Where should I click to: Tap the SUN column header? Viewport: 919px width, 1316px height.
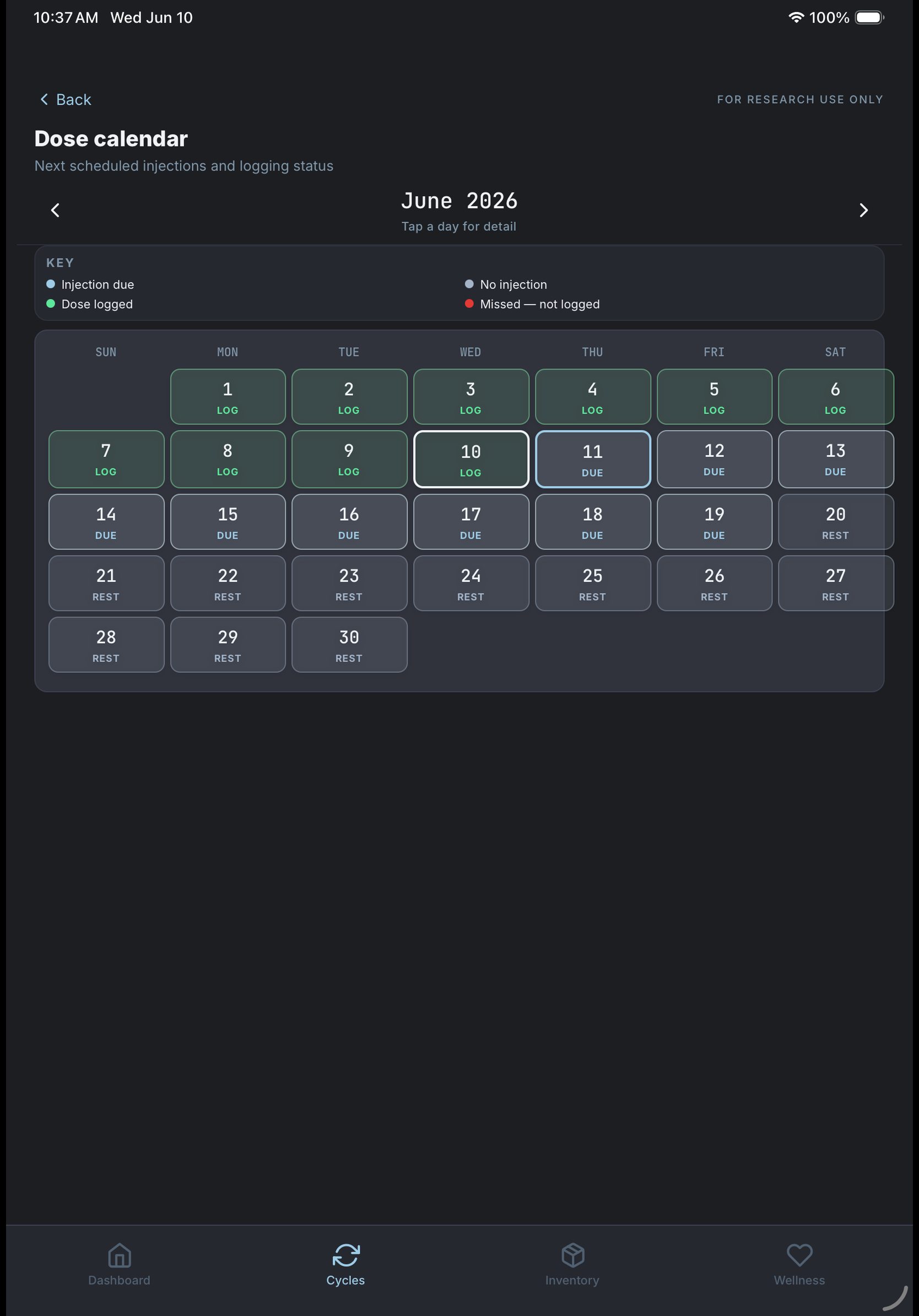point(106,352)
